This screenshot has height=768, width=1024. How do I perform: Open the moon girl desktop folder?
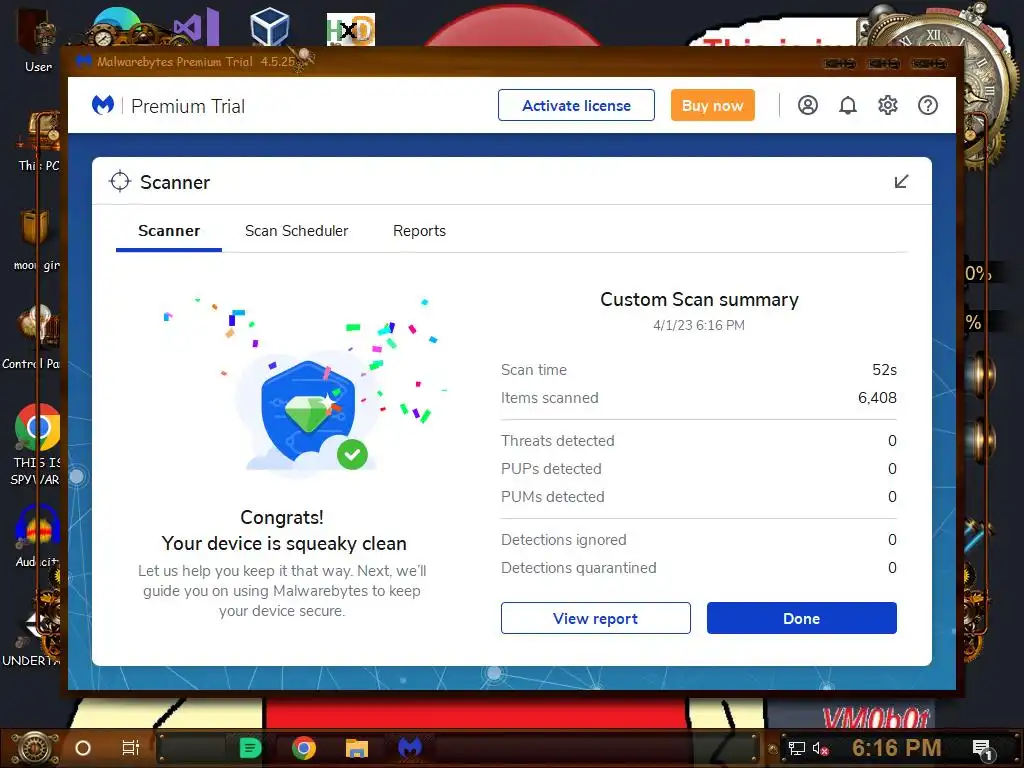(37, 240)
